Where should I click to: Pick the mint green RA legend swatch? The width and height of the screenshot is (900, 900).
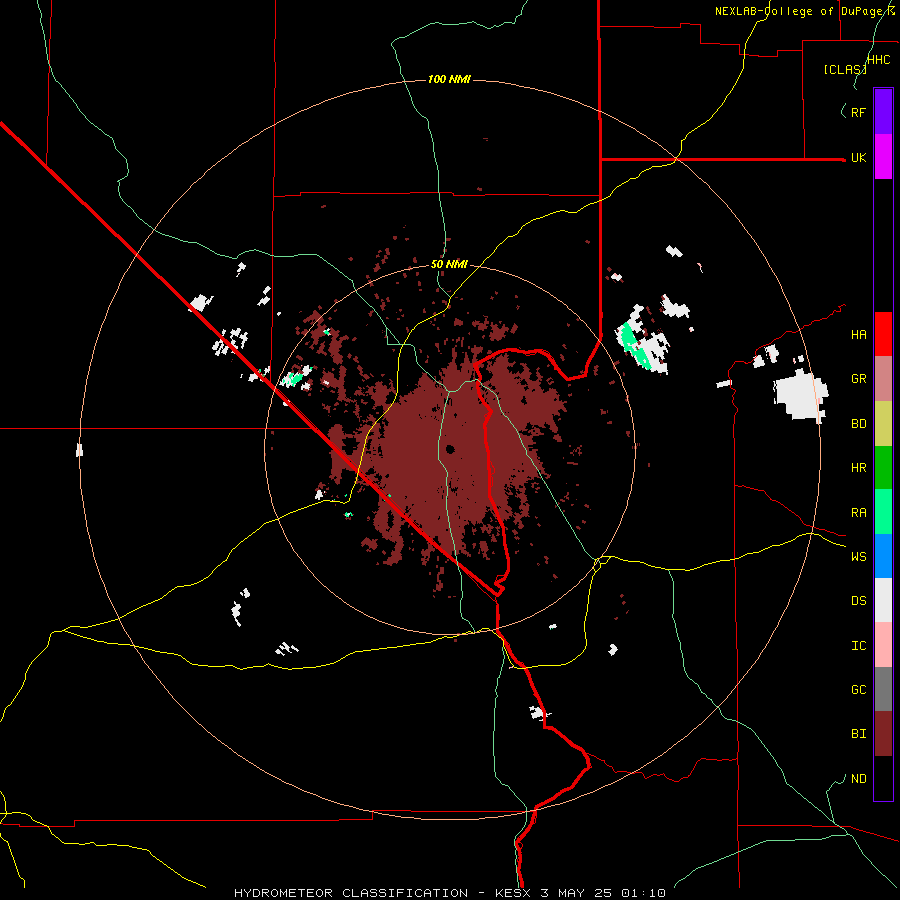pos(883,512)
